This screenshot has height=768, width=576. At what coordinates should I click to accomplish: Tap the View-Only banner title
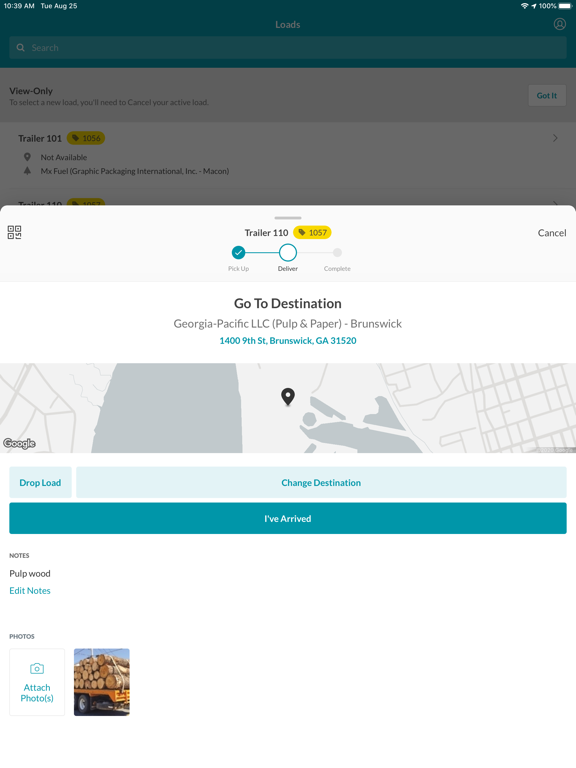[x=31, y=91]
